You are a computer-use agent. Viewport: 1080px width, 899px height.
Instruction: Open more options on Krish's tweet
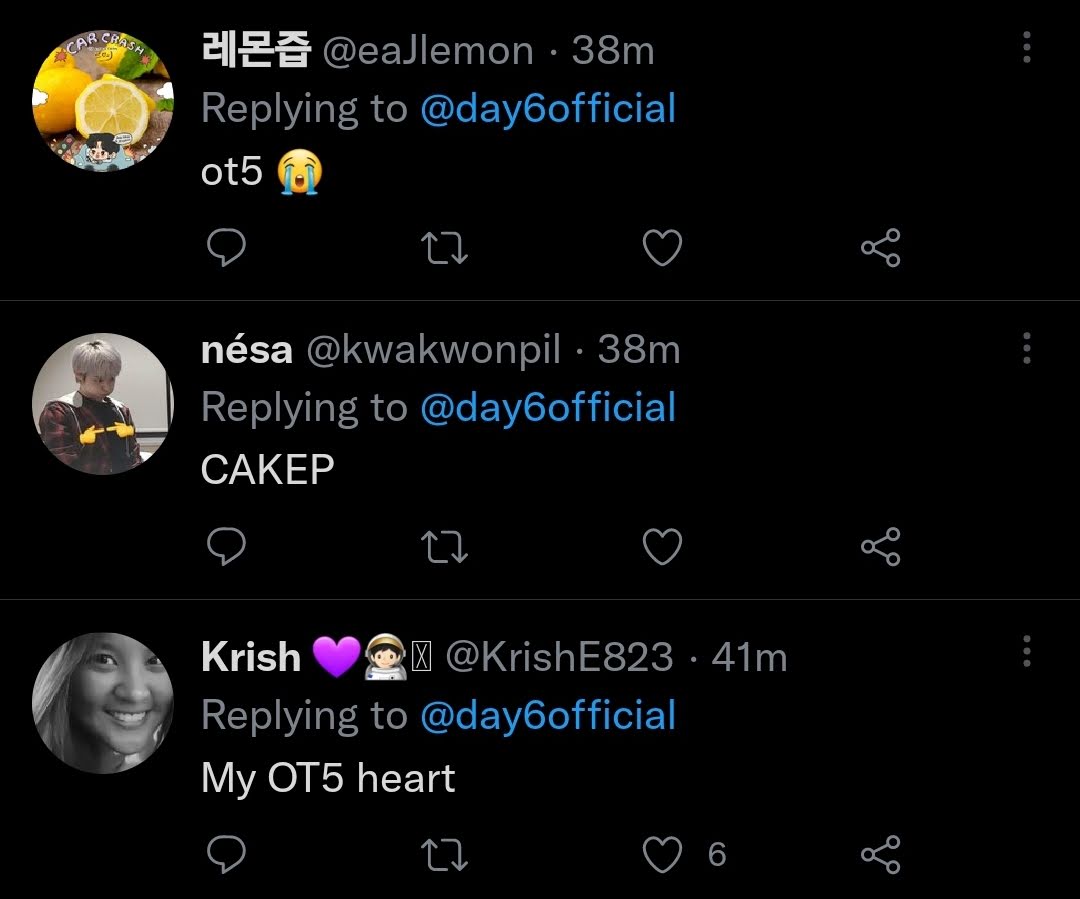1026,651
